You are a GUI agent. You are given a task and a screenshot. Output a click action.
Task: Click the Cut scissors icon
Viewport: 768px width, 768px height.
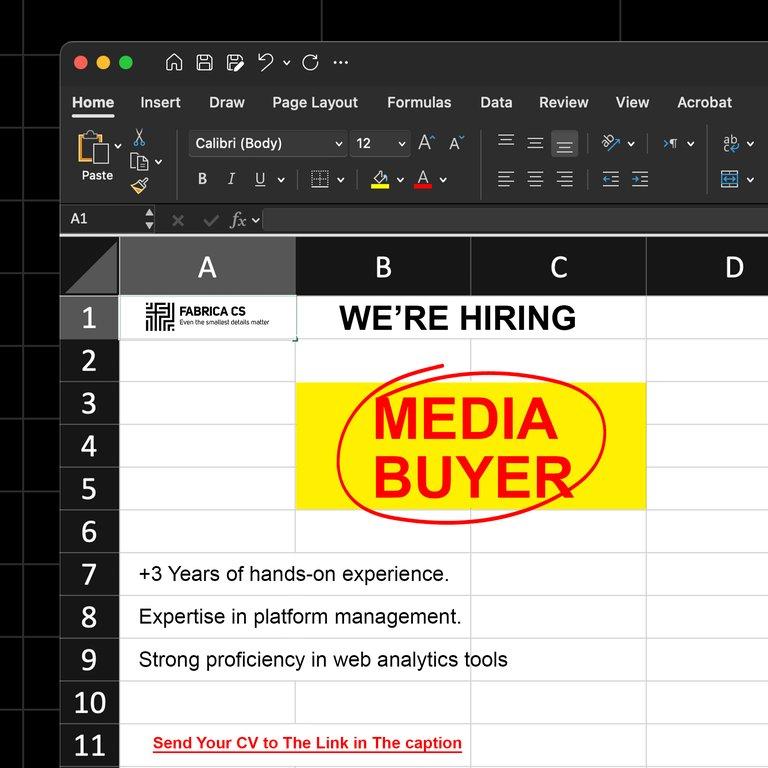139,138
